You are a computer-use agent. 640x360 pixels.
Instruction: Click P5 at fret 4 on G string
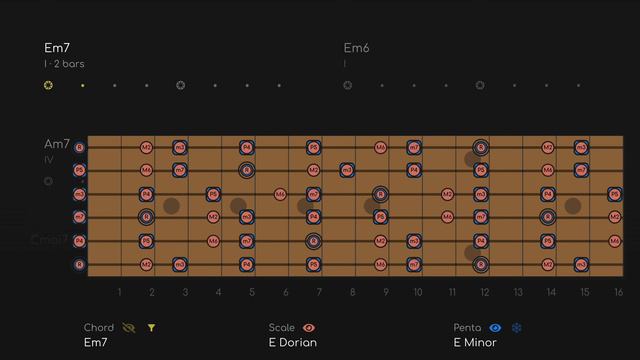pos(213,194)
